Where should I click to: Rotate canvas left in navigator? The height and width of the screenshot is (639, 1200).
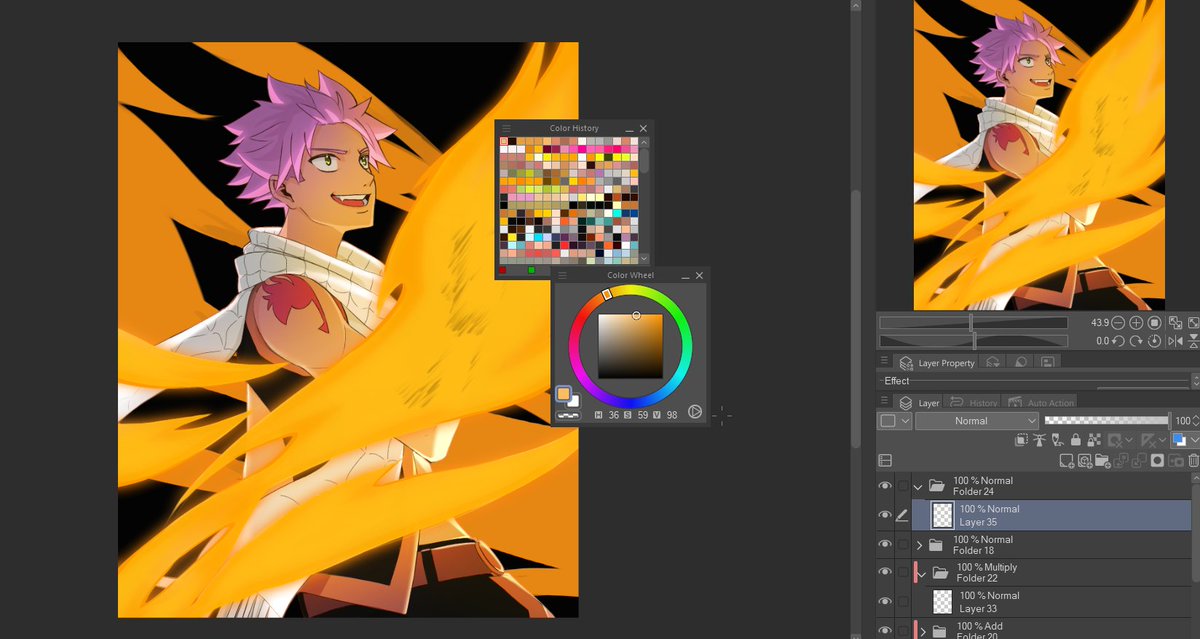[1118, 341]
